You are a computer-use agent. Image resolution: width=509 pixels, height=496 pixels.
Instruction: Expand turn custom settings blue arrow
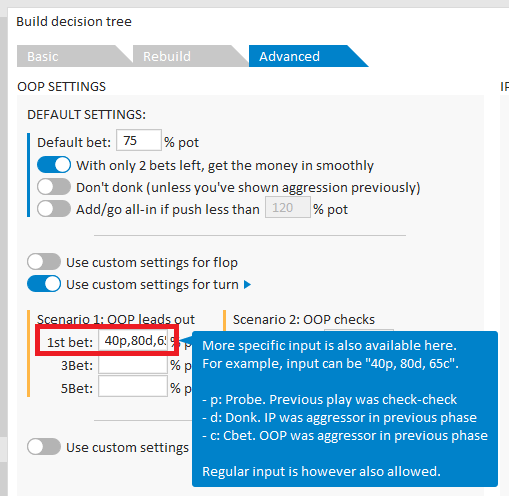[247, 285]
